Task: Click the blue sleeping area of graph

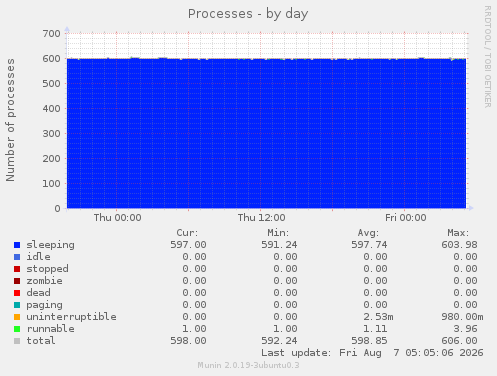Action: click(266, 133)
